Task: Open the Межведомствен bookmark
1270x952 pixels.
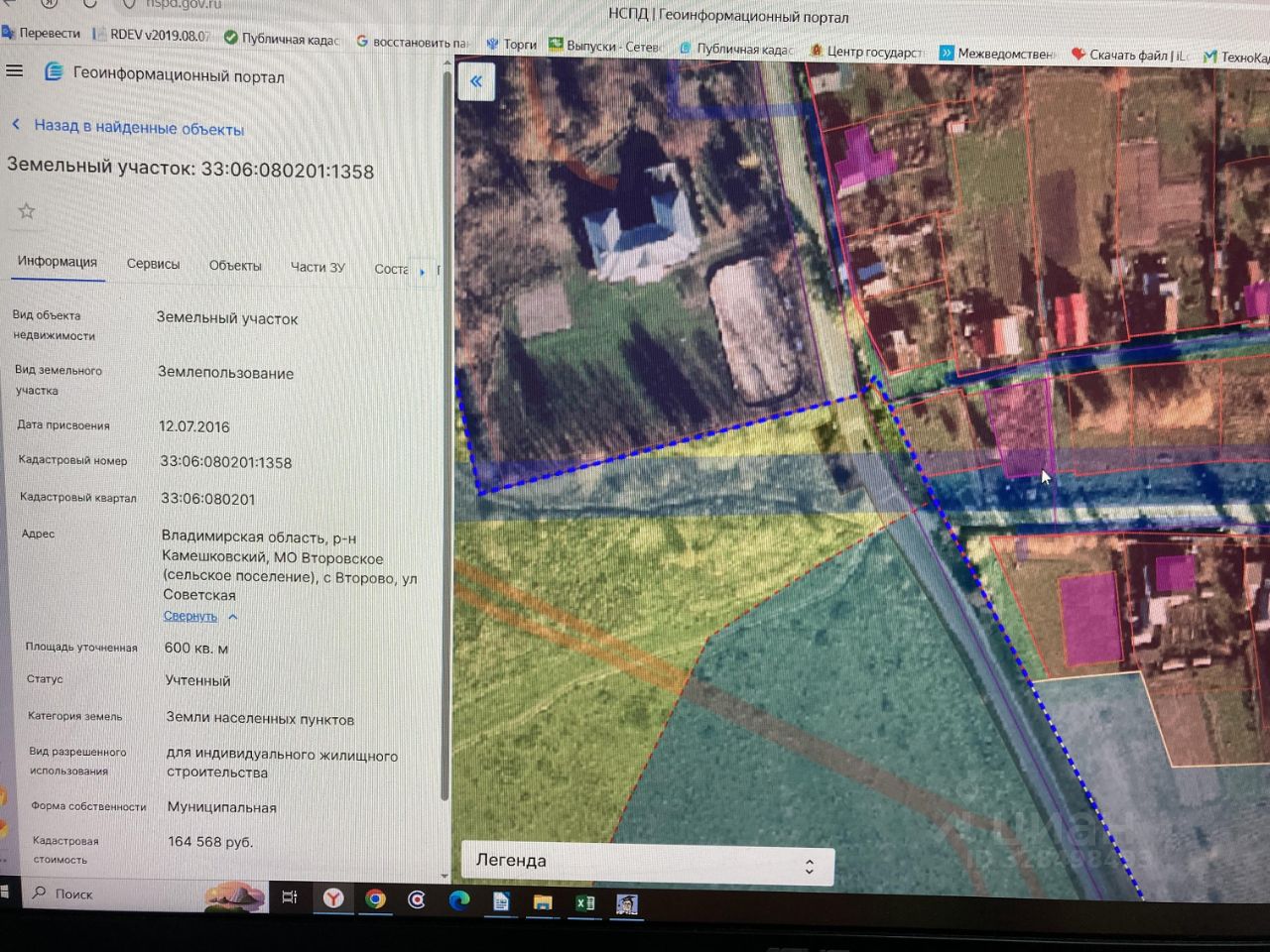Action: 998,54
